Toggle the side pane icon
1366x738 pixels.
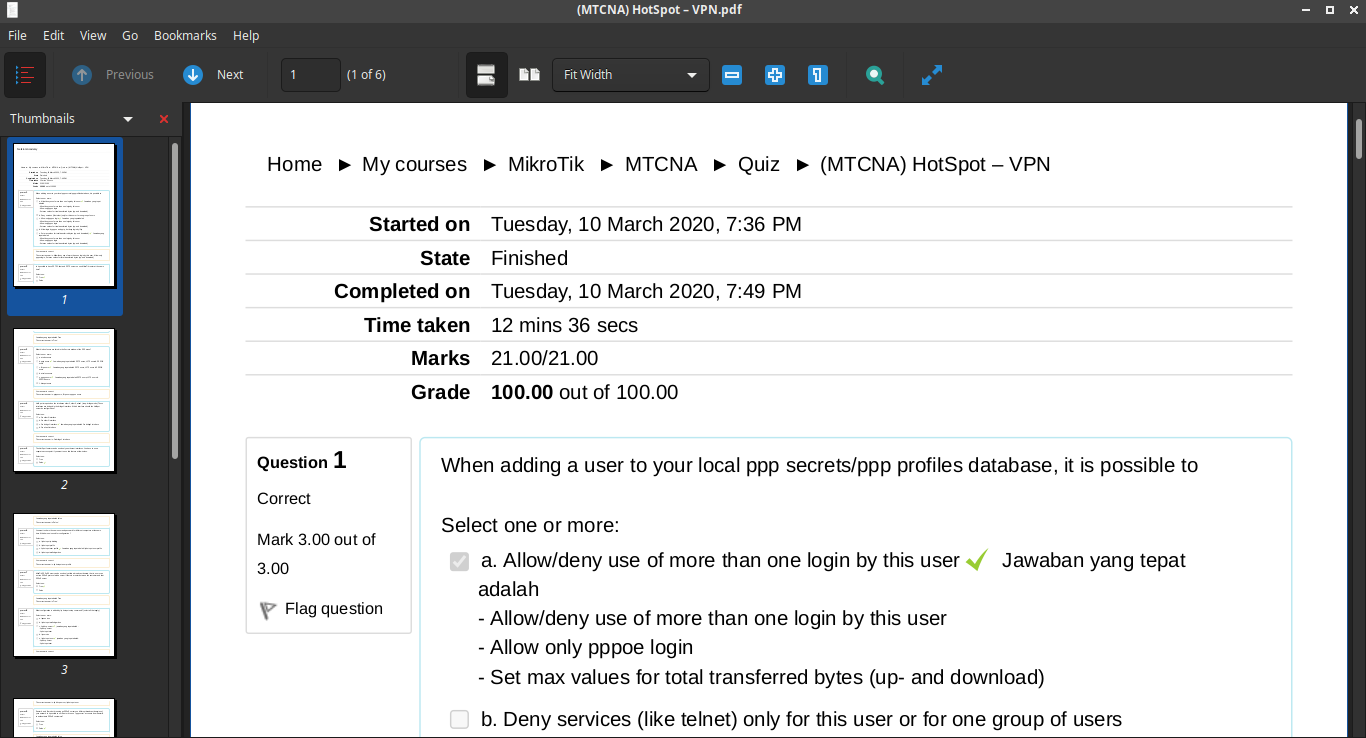[x=25, y=75]
